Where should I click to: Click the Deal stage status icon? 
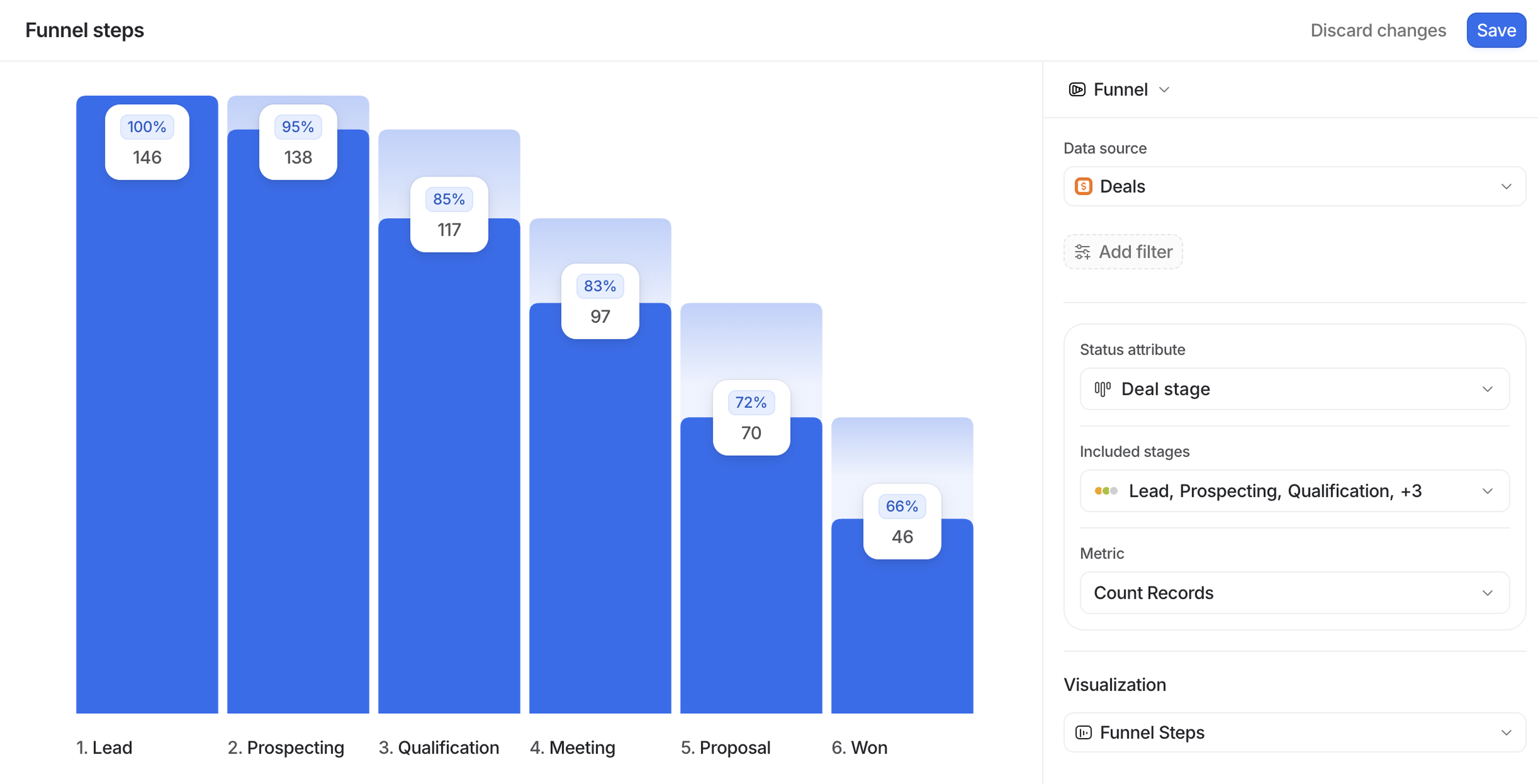click(1102, 389)
